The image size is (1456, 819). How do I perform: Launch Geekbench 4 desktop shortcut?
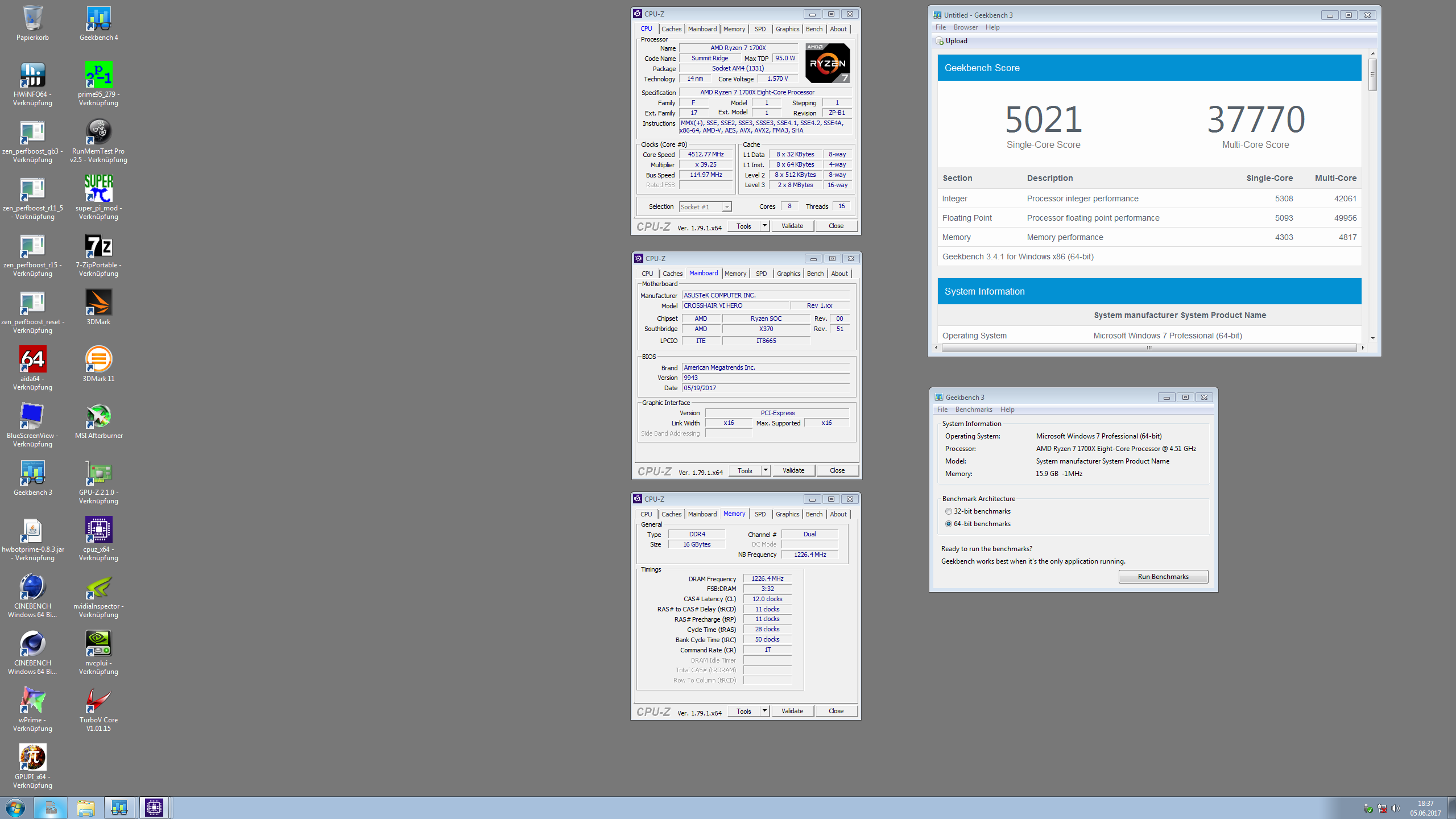coord(98,24)
